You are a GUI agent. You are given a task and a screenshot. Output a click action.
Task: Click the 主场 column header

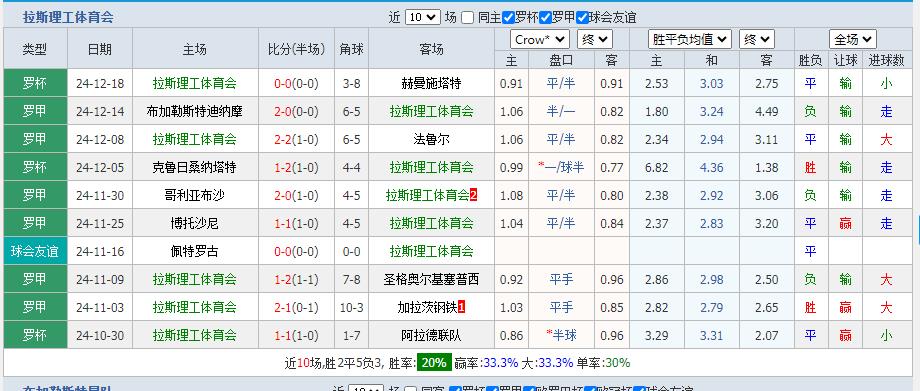pyautogui.click(x=194, y=49)
